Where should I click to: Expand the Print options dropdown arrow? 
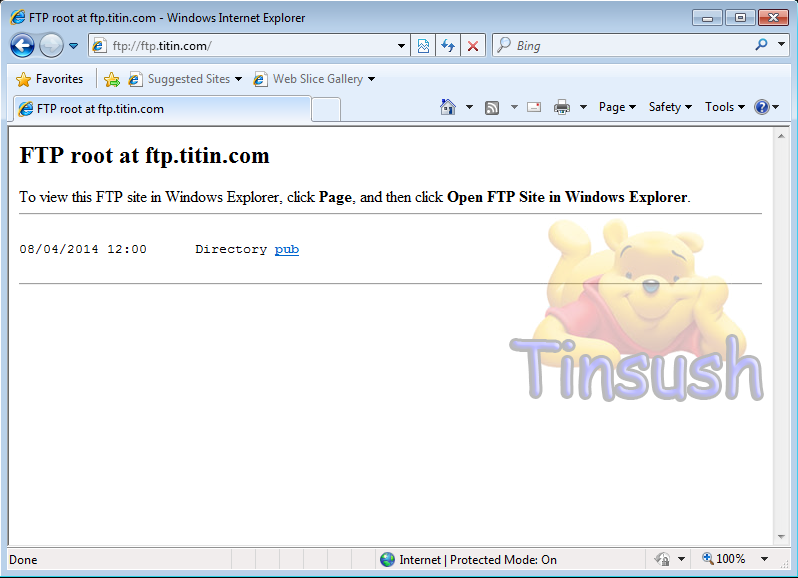point(583,107)
